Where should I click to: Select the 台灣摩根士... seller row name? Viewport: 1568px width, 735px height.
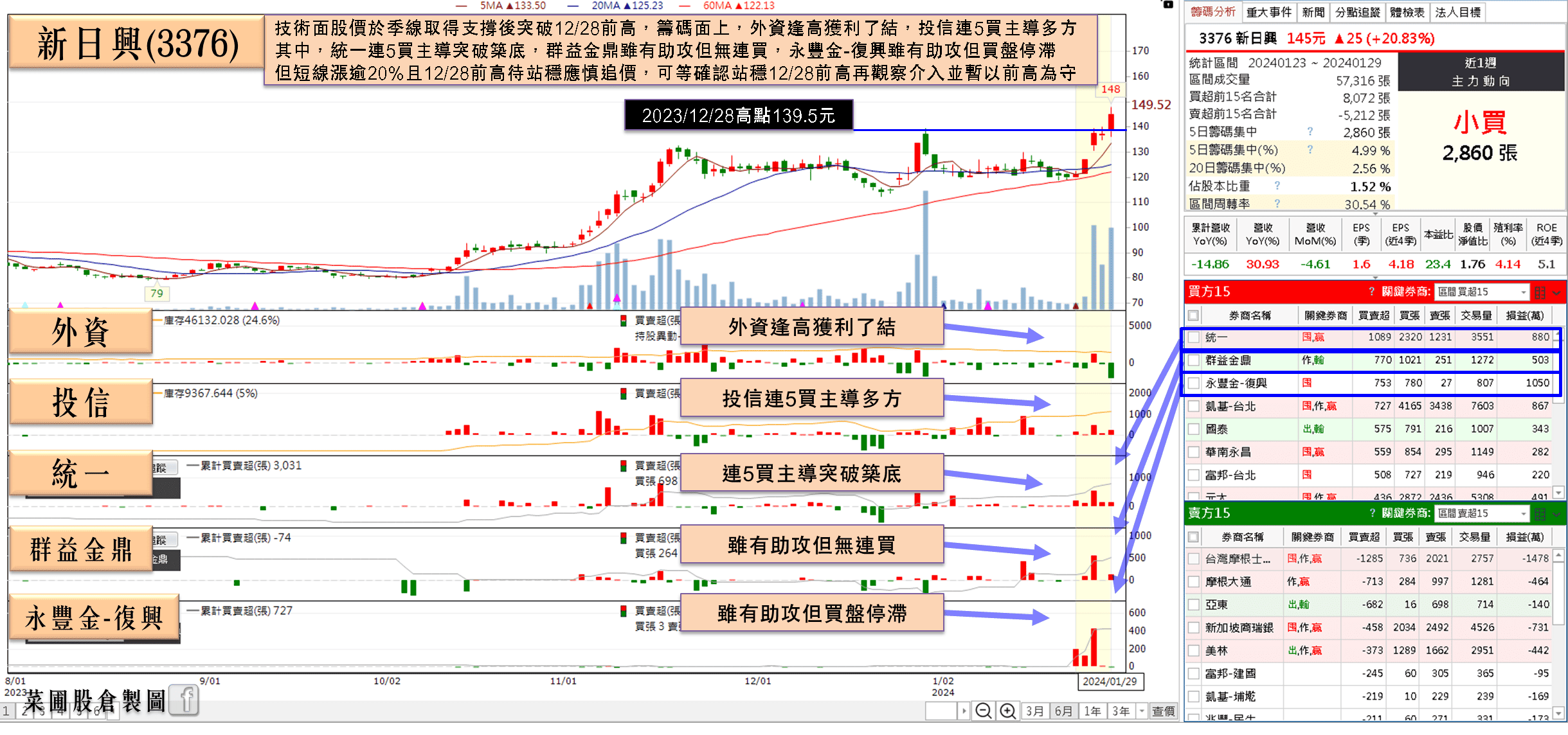[x=1238, y=559]
